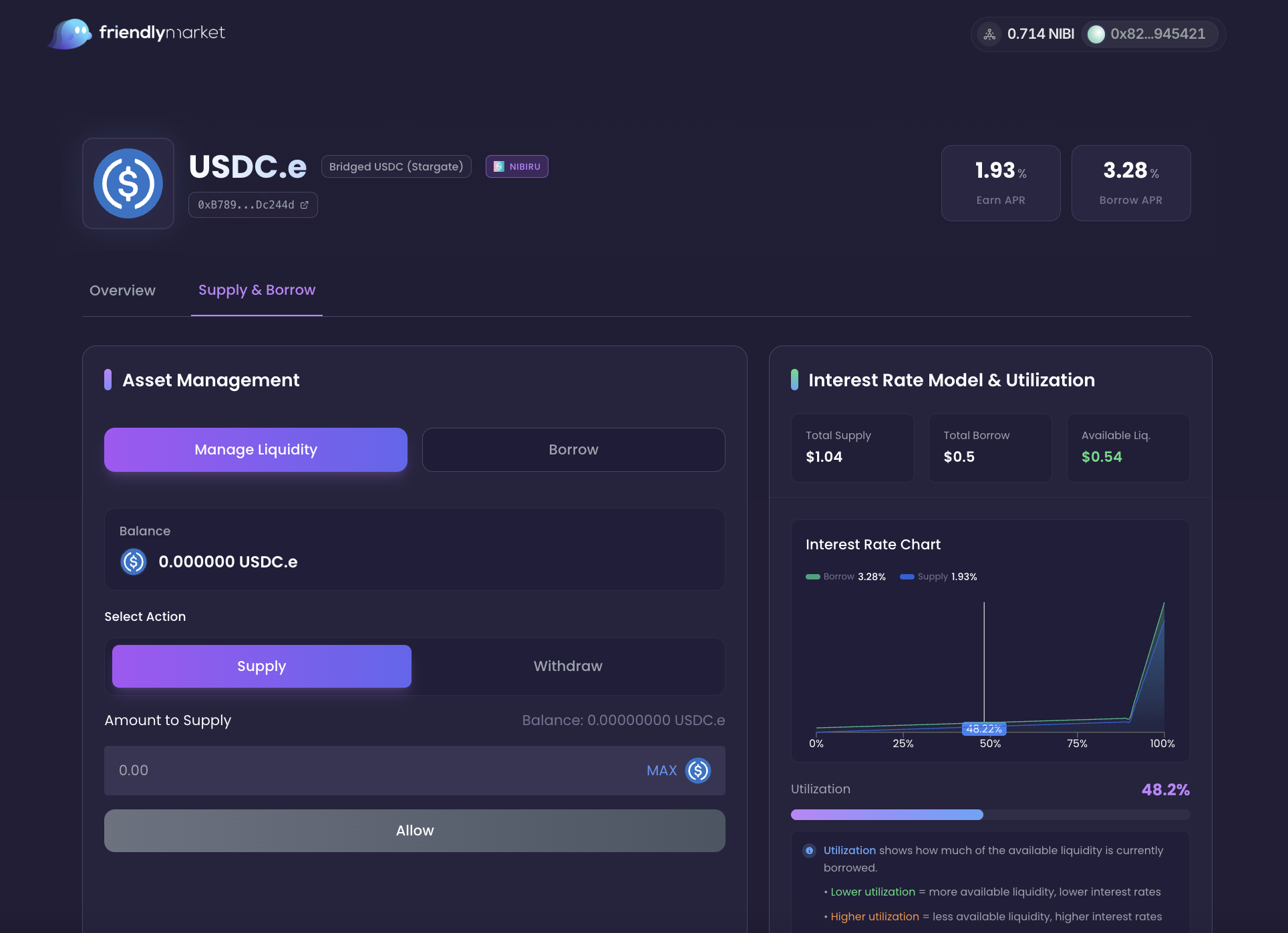
Task: Click the Allow button
Action: [415, 831]
